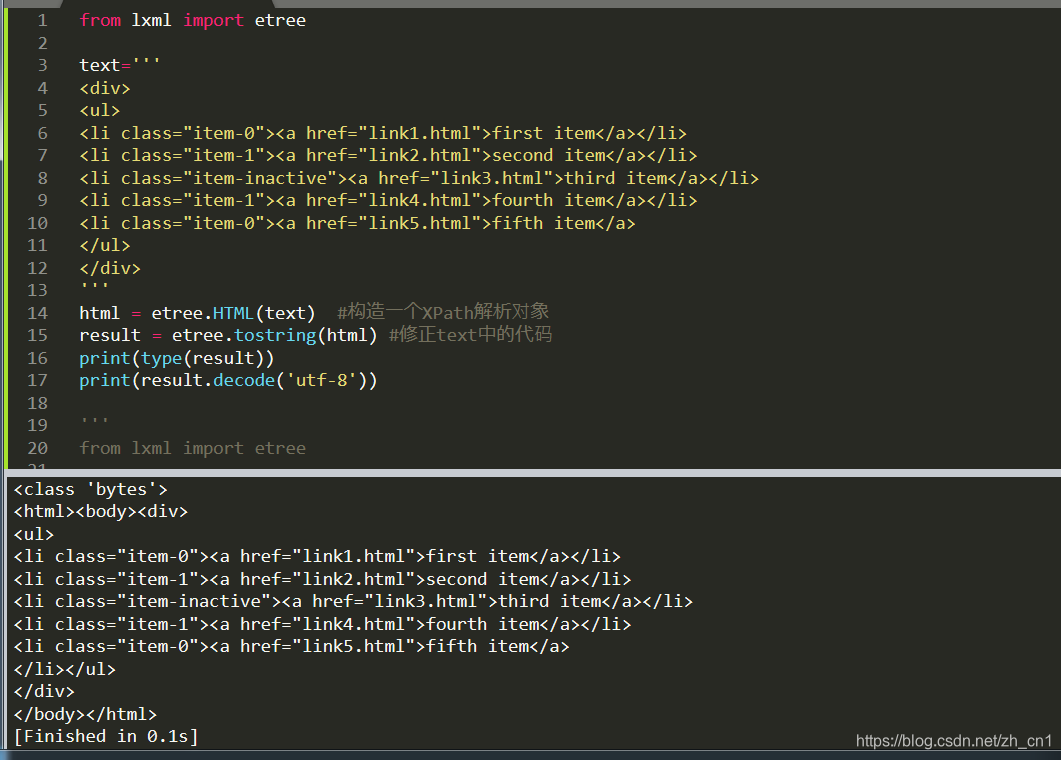Click 'tostring' on line 15
The width and height of the screenshot is (1061, 760).
(275, 336)
